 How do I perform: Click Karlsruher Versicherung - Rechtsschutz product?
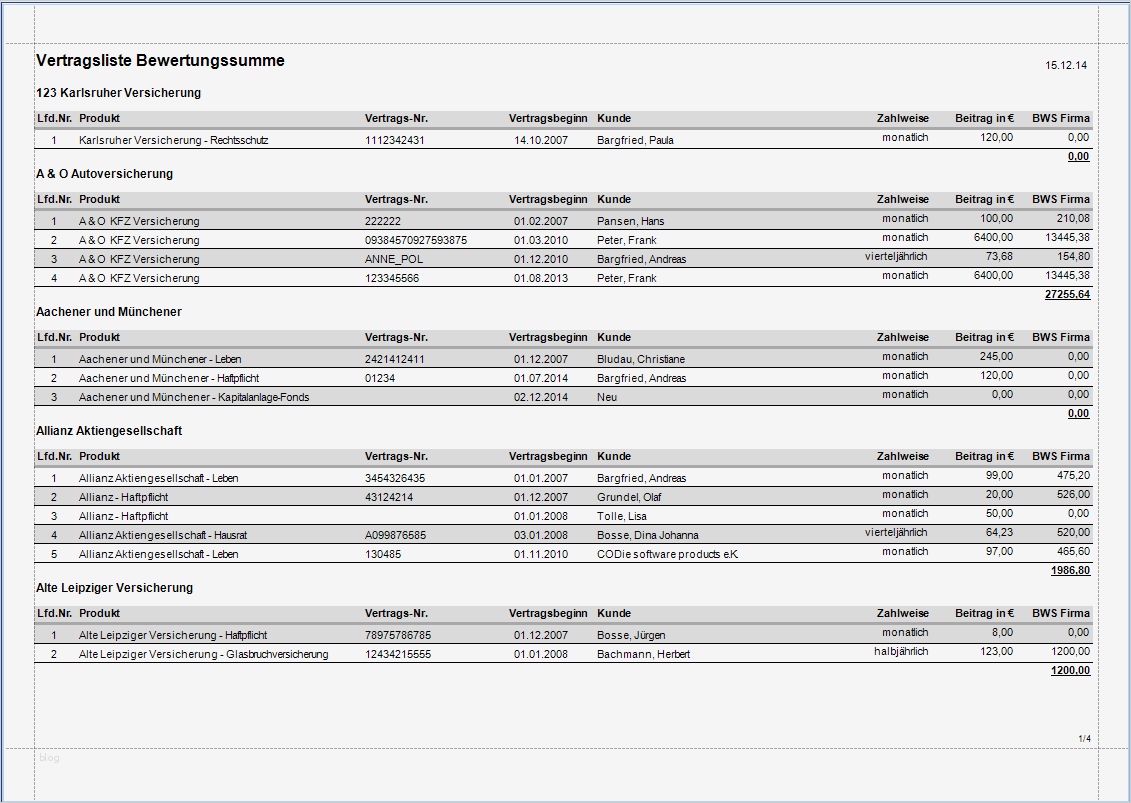pos(174,140)
